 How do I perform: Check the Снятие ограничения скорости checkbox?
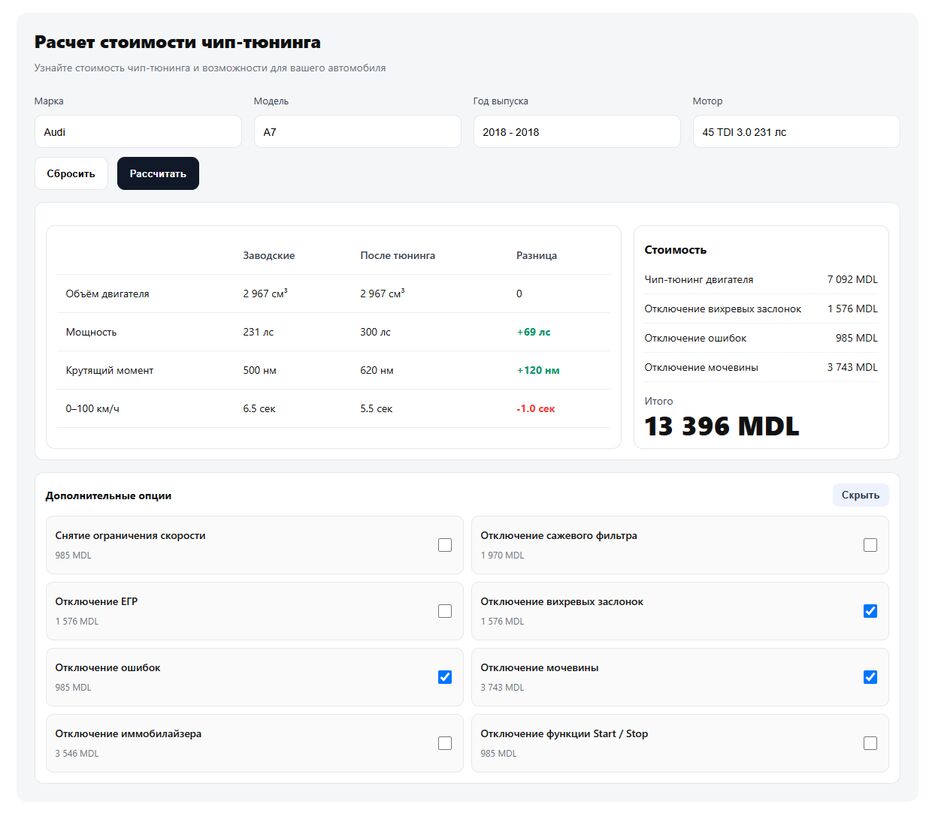445,545
